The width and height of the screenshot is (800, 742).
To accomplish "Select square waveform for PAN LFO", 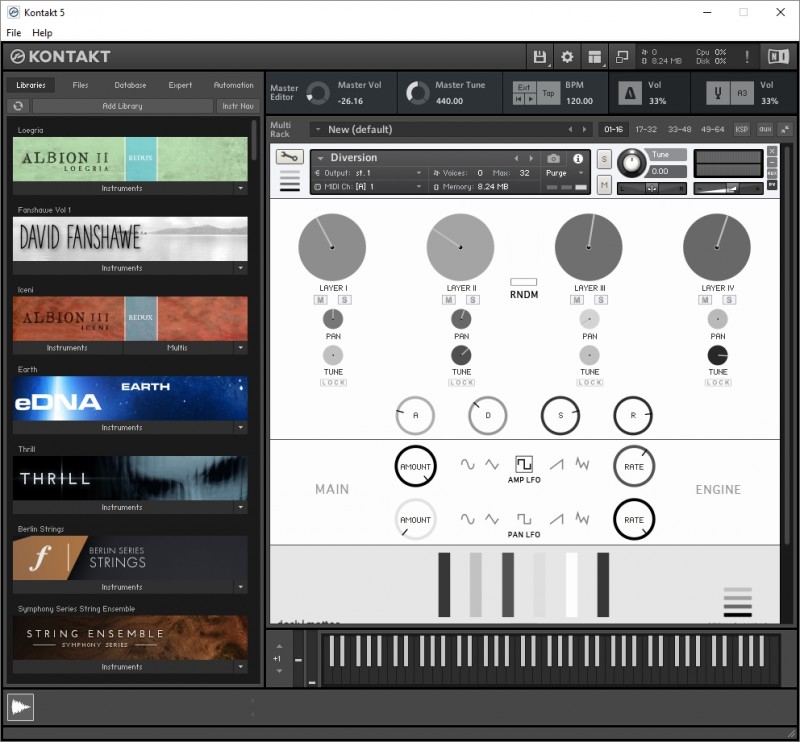I will pos(523,519).
